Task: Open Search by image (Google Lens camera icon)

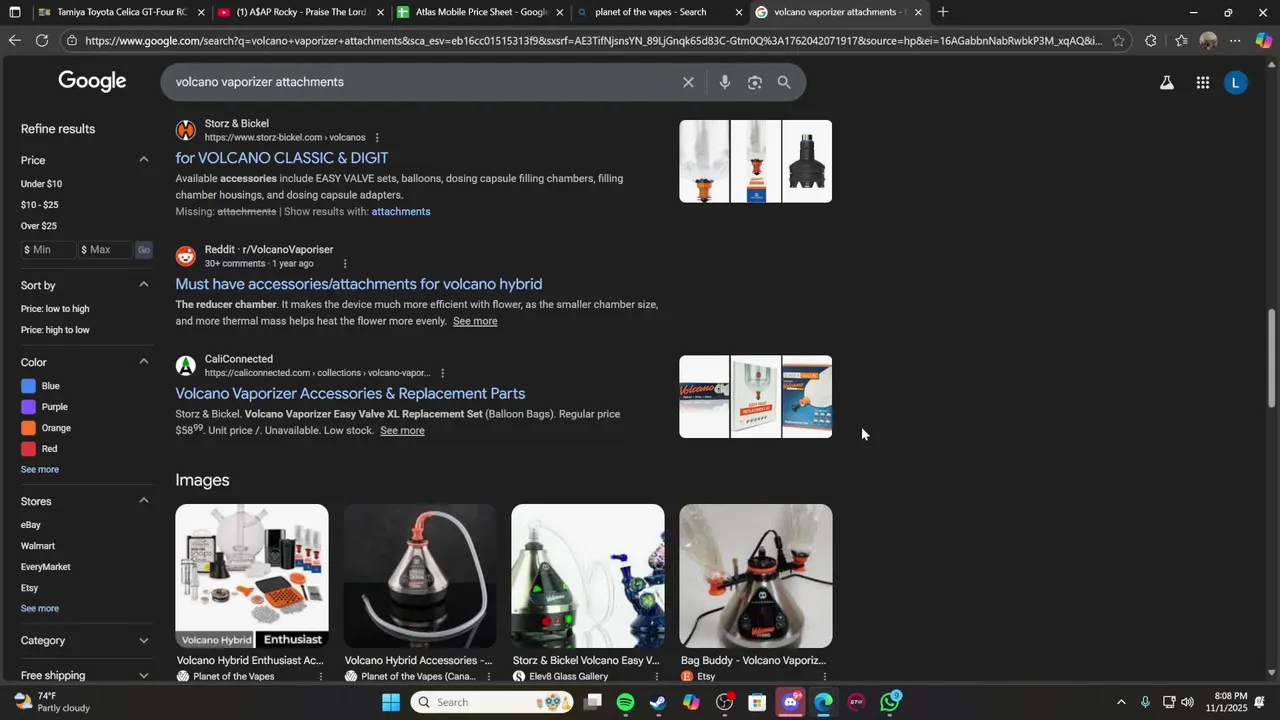Action: tap(755, 82)
